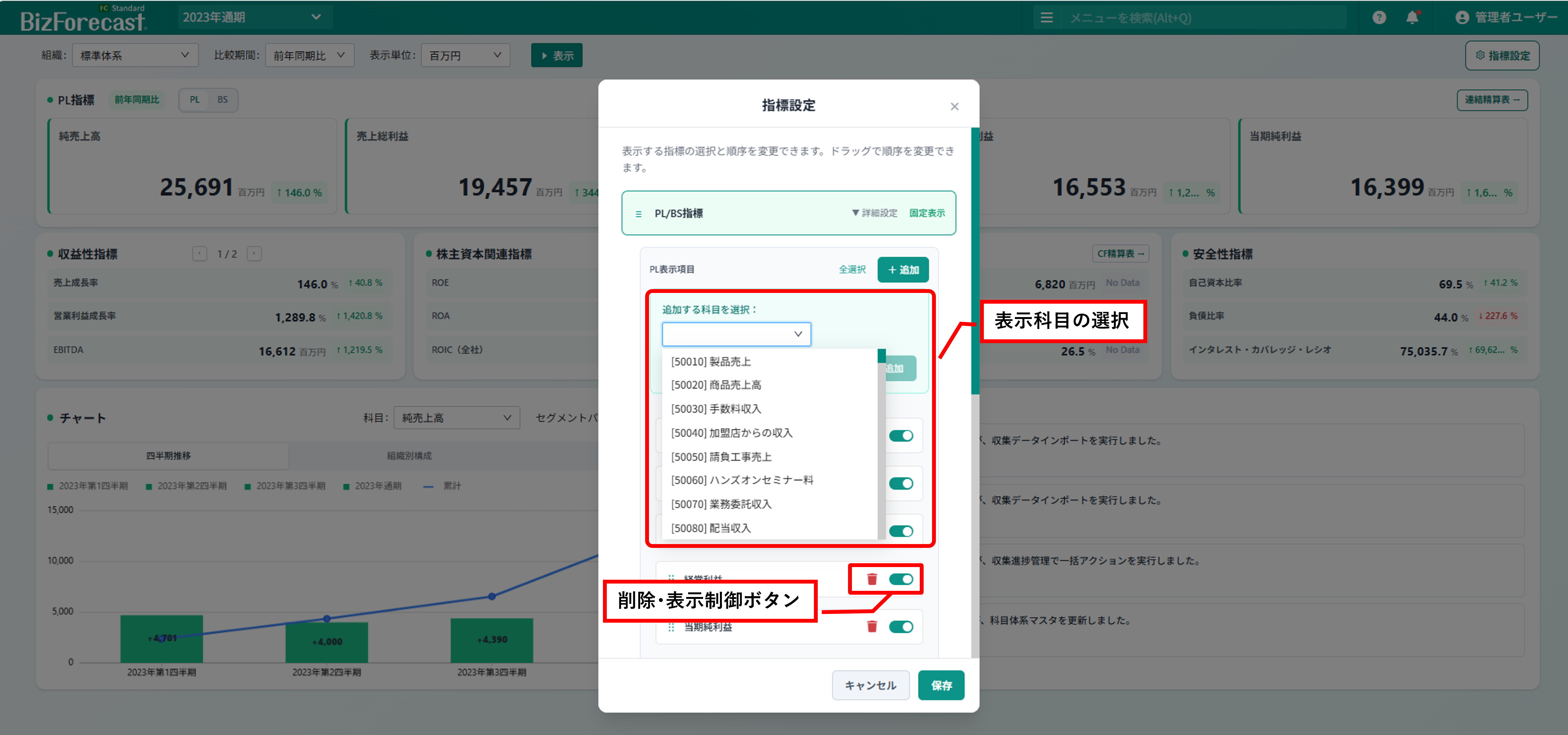
Task: Toggle the 経常利益 display switch
Action: pos(901,579)
